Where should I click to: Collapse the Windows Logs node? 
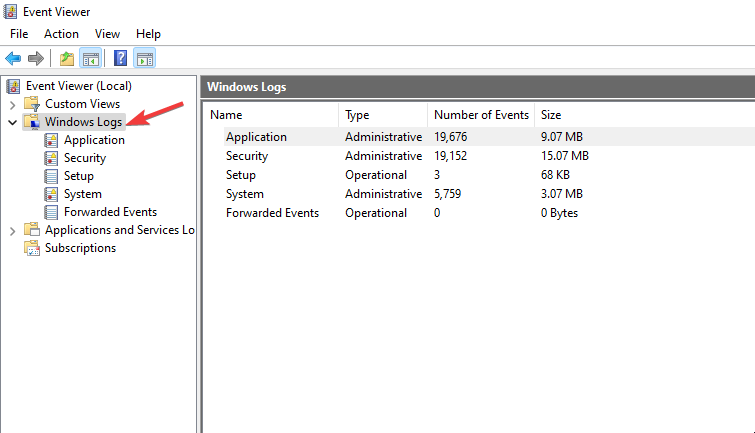click(x=12, y=122)
